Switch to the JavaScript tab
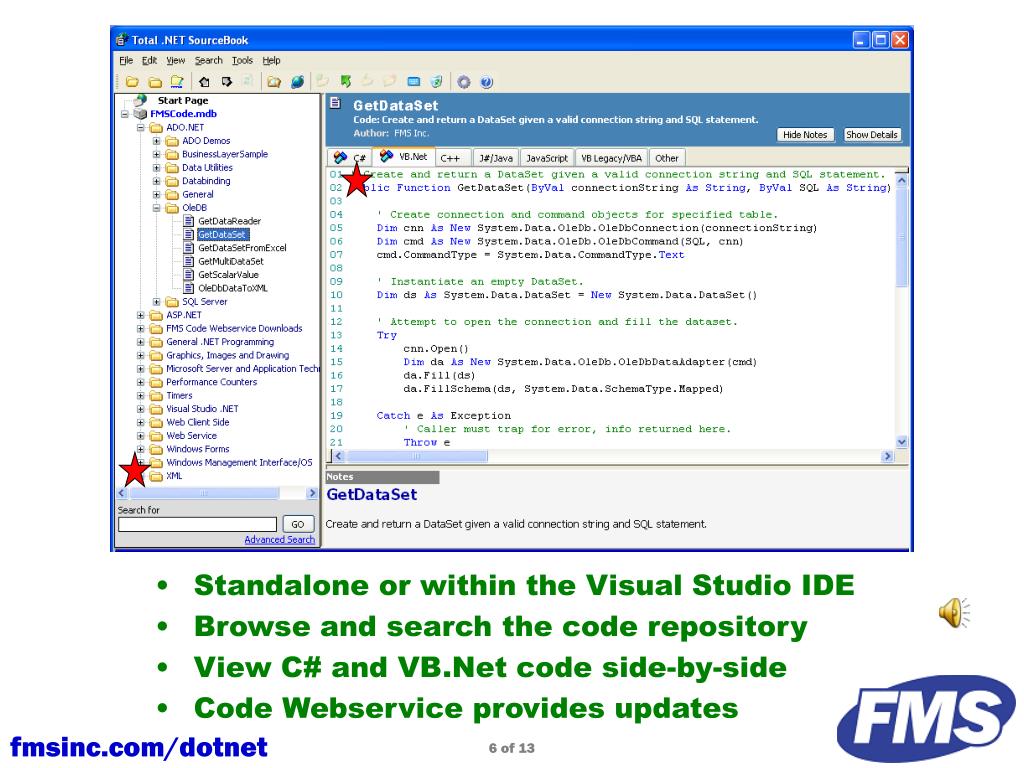 click(547, 158)
